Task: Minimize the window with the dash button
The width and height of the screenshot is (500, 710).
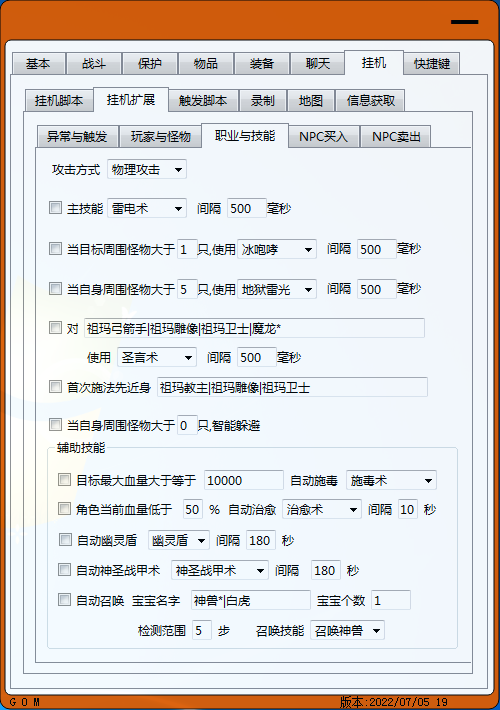Action: [x=465, y=22]
